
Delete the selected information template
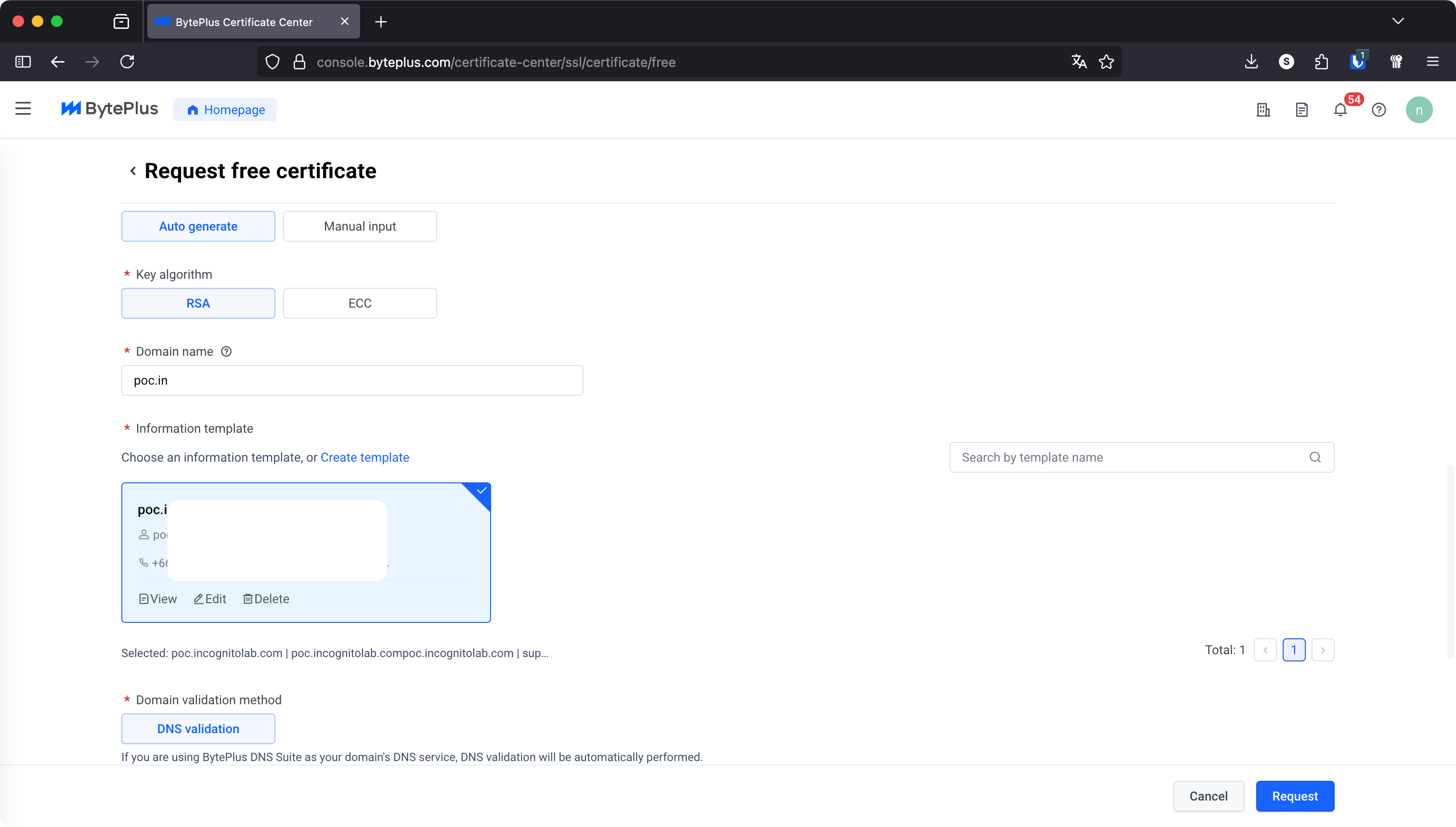tap(266, 599)
